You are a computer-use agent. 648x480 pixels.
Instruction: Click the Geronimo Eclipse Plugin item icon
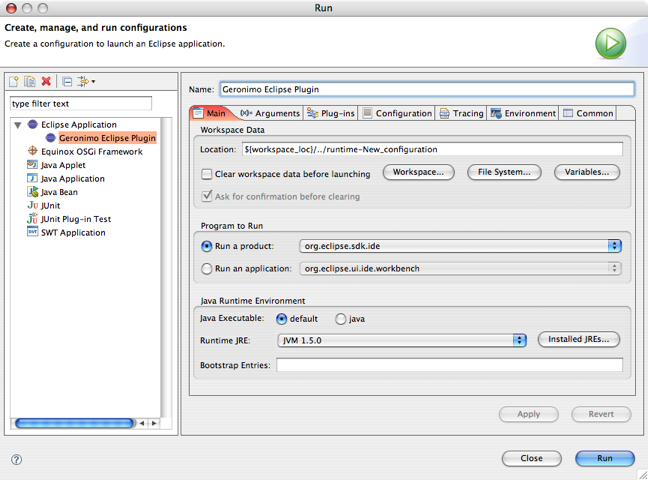(x=50, y=138)
